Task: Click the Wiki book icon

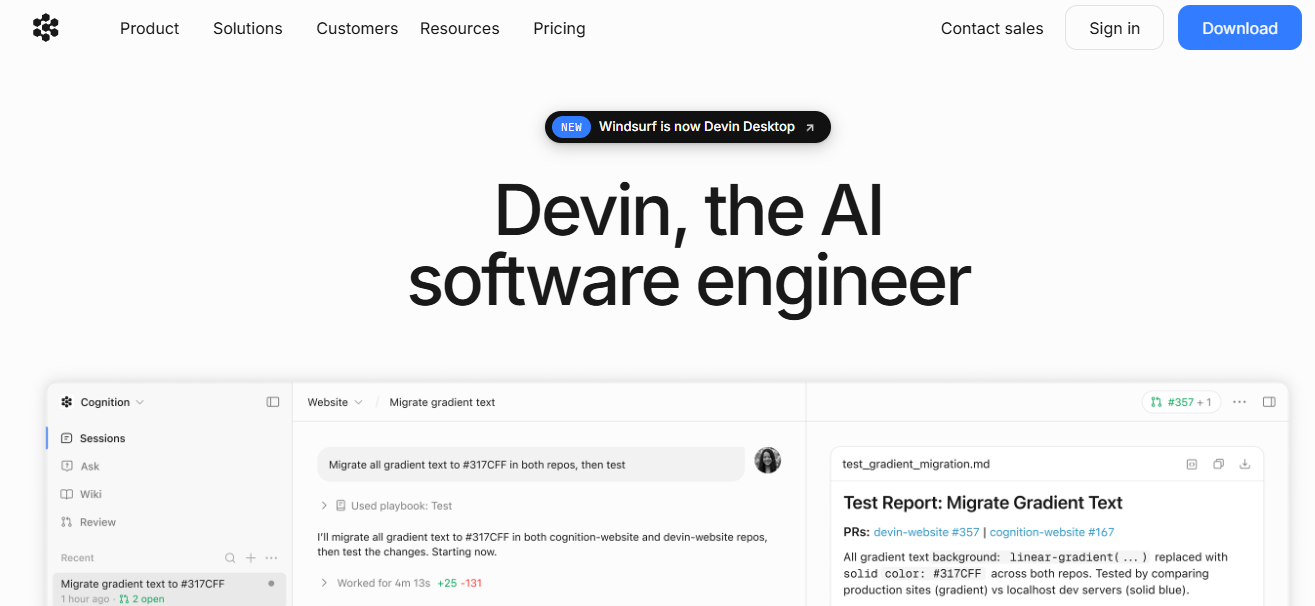Action: point(67,494)
